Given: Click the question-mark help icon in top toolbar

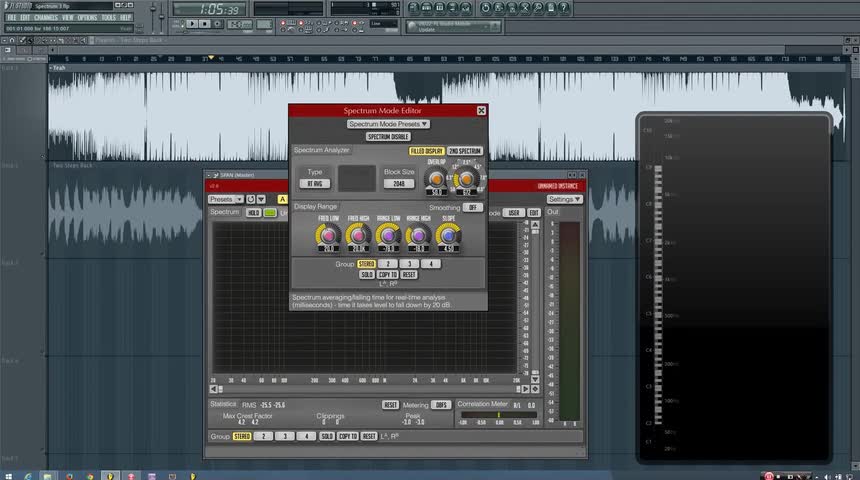Looking at the screenshot, I should pyautogui.click(x=563, y=8).
